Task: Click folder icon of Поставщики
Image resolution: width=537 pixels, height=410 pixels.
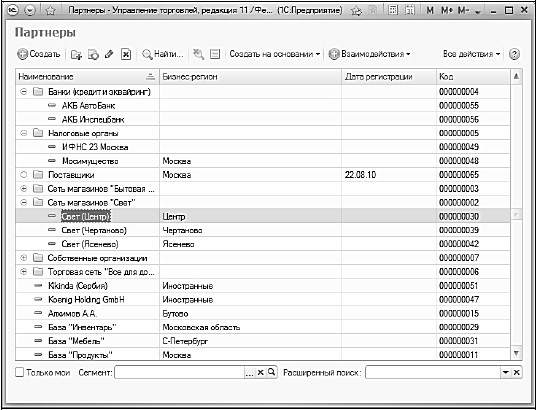Action: coord(38,175)
